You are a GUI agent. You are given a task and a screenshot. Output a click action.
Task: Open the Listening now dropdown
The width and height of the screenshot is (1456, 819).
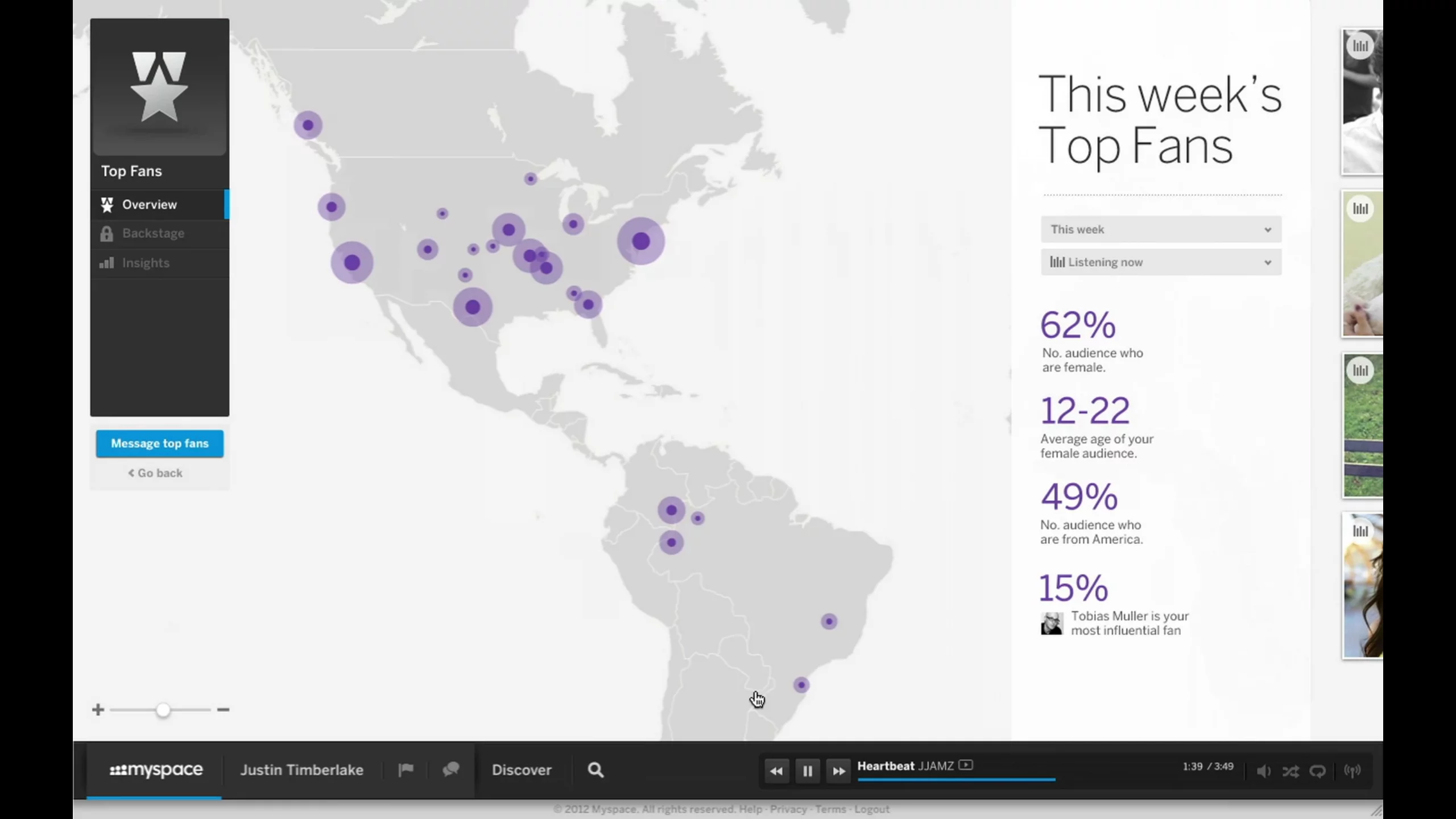pyautogui.click(x=1160, y=262)
